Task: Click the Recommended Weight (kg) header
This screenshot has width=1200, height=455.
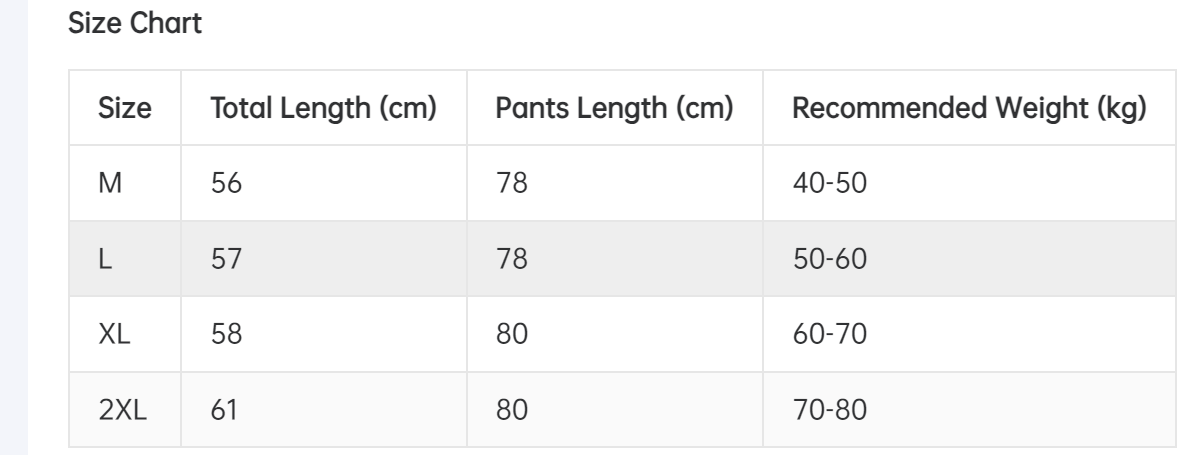Action: [x=968, y=108]
